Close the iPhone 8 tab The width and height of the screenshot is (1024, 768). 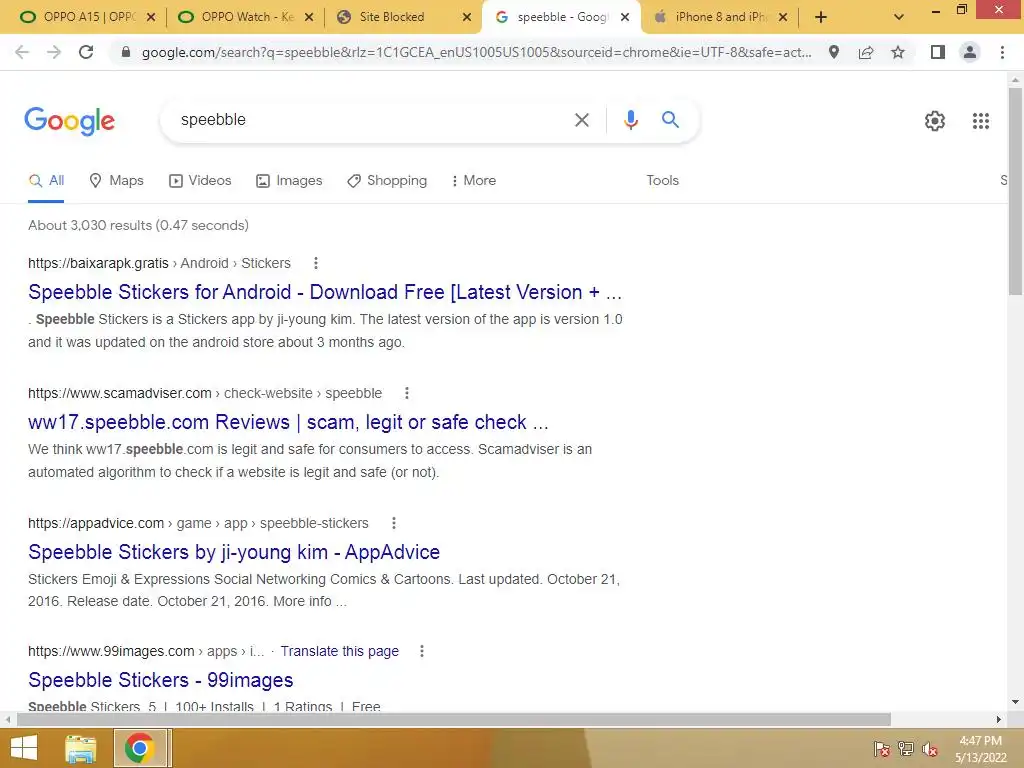click(x=784, y=18)
